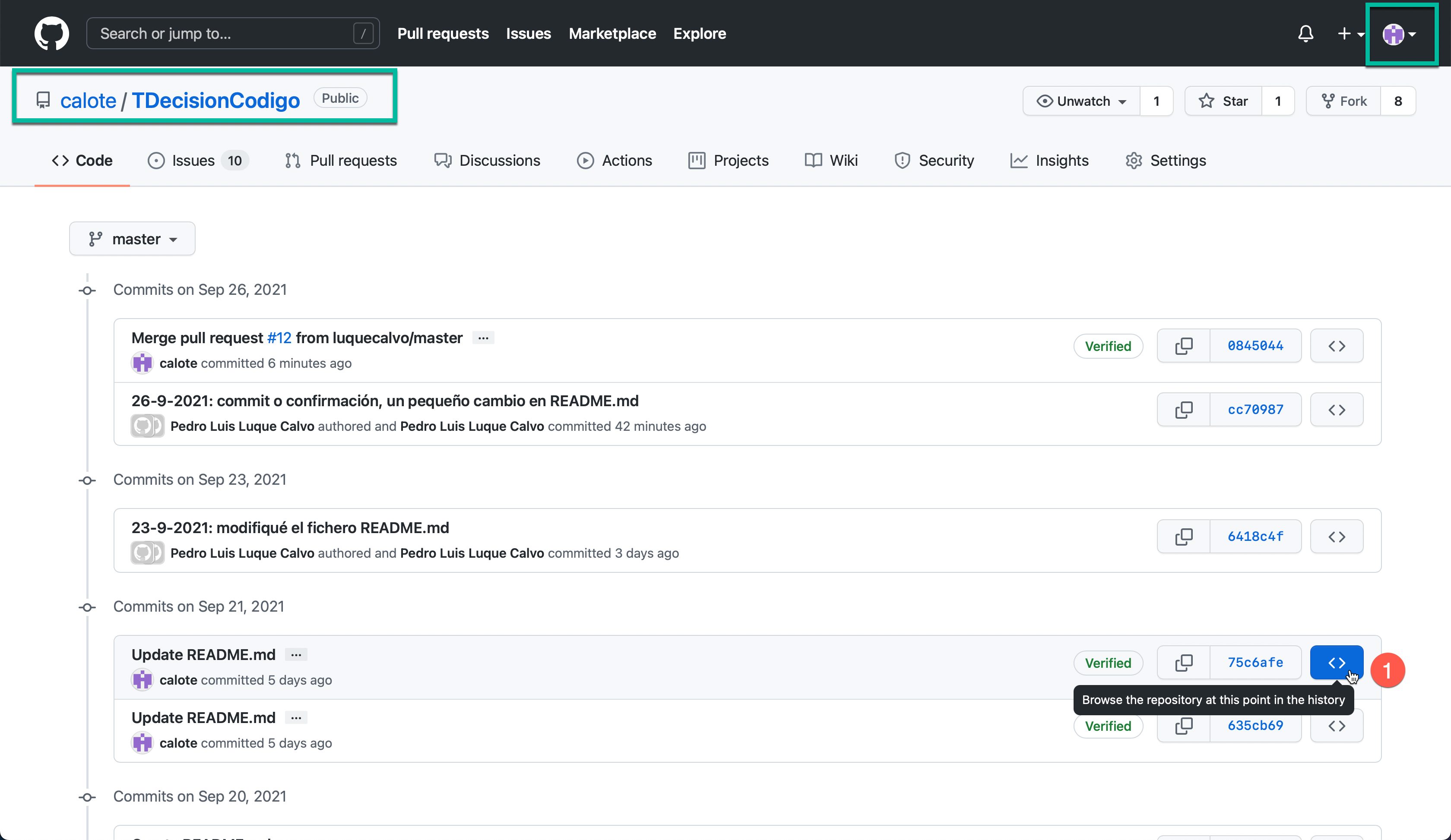
Task: Expand the master branch selector
Action: point(132,239)
